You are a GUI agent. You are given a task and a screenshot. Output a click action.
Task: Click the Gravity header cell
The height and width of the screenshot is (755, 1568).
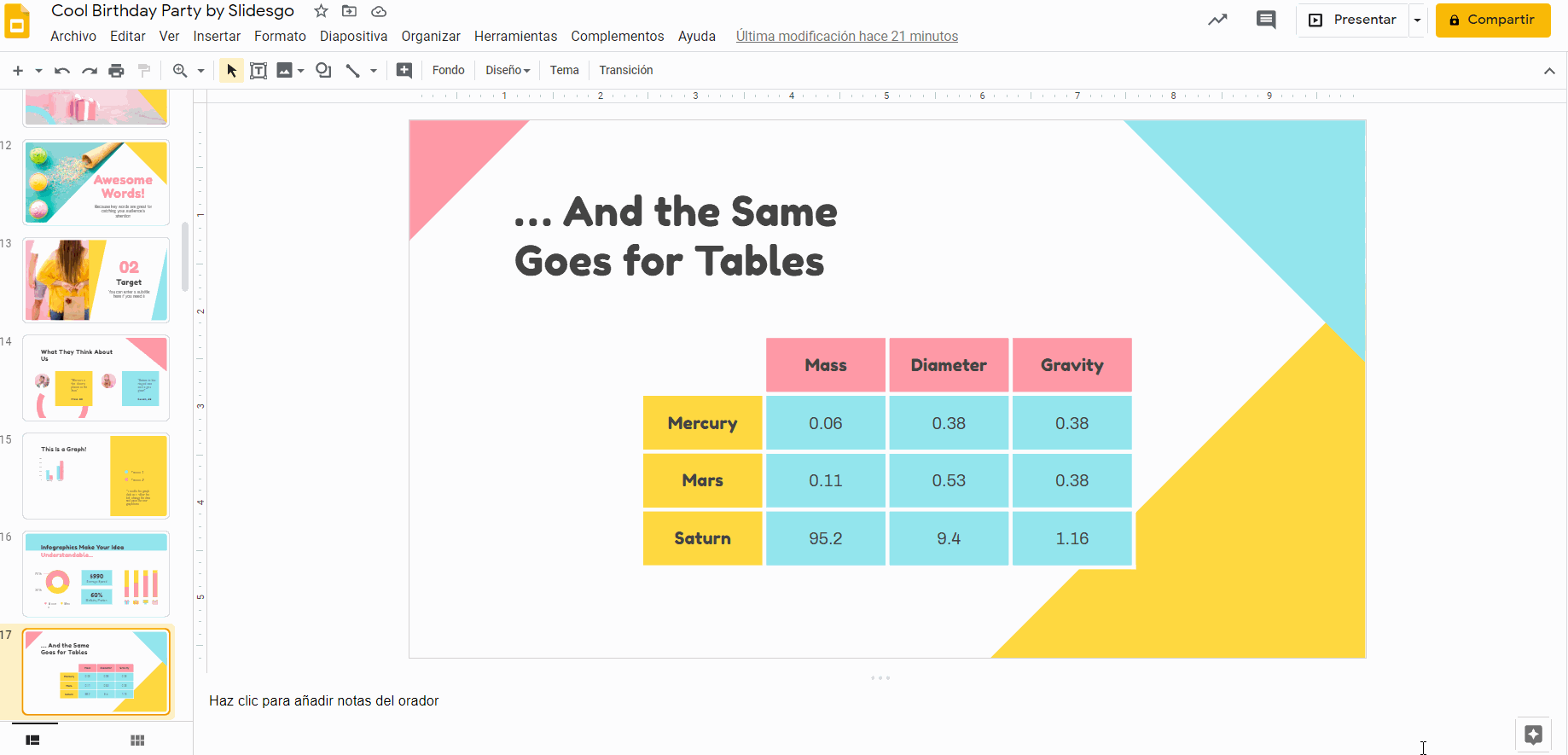pos(1072,365)
